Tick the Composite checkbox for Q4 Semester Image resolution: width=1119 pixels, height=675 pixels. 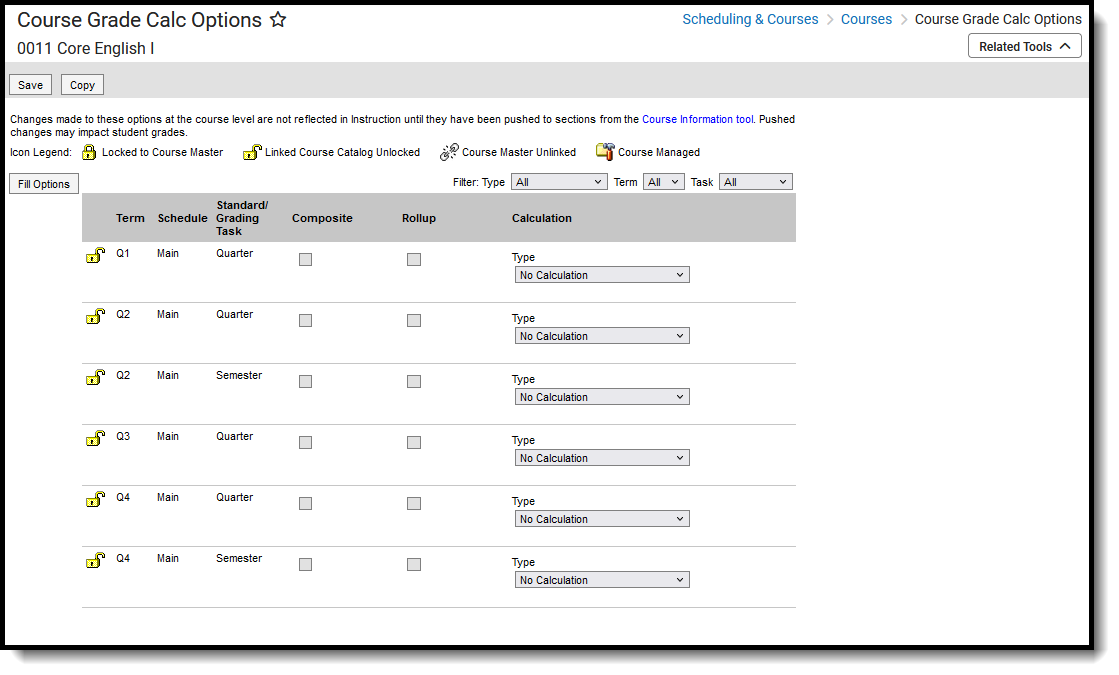305,565
